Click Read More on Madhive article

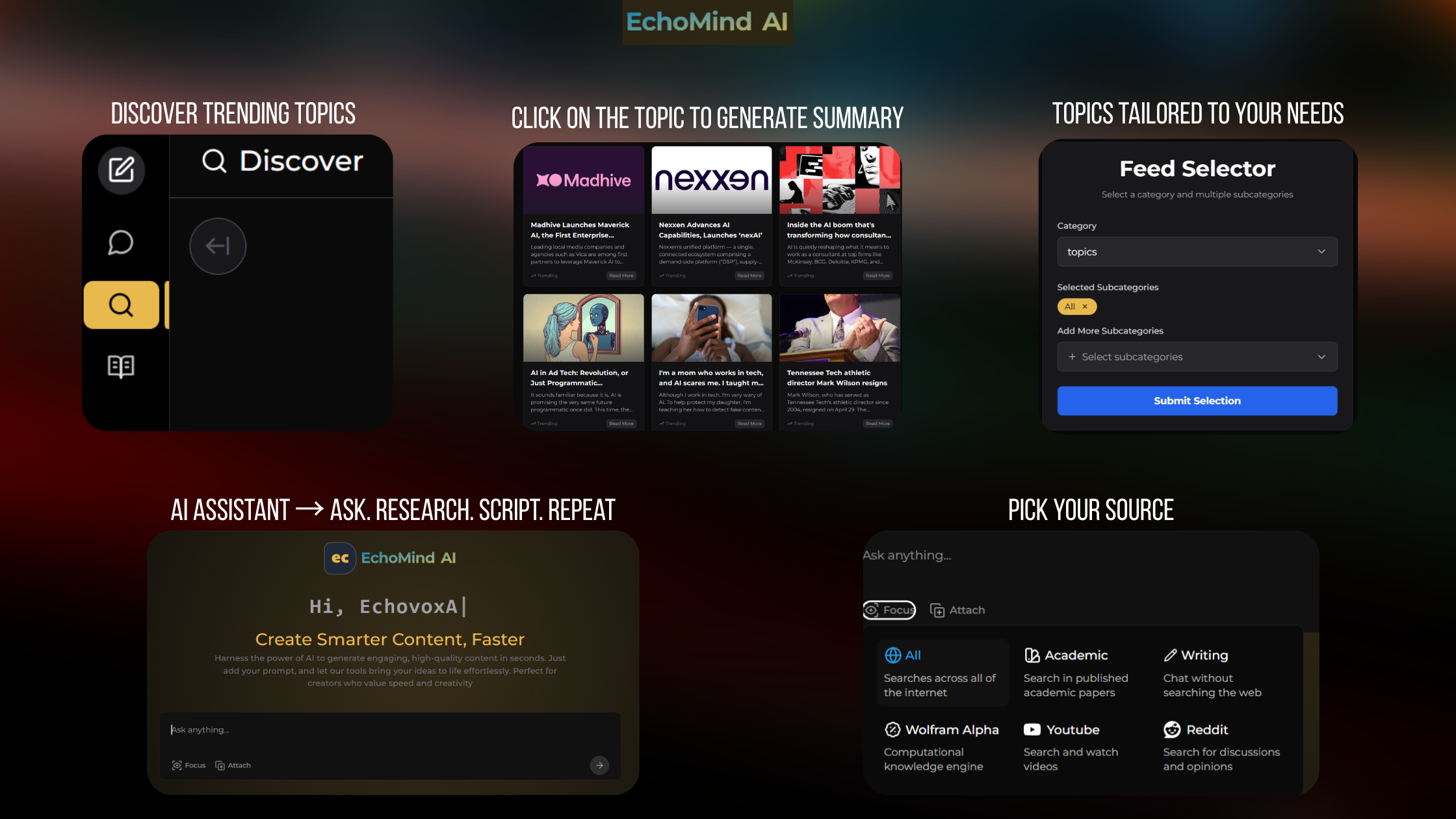pyautogui.click(x=621, y=276)
